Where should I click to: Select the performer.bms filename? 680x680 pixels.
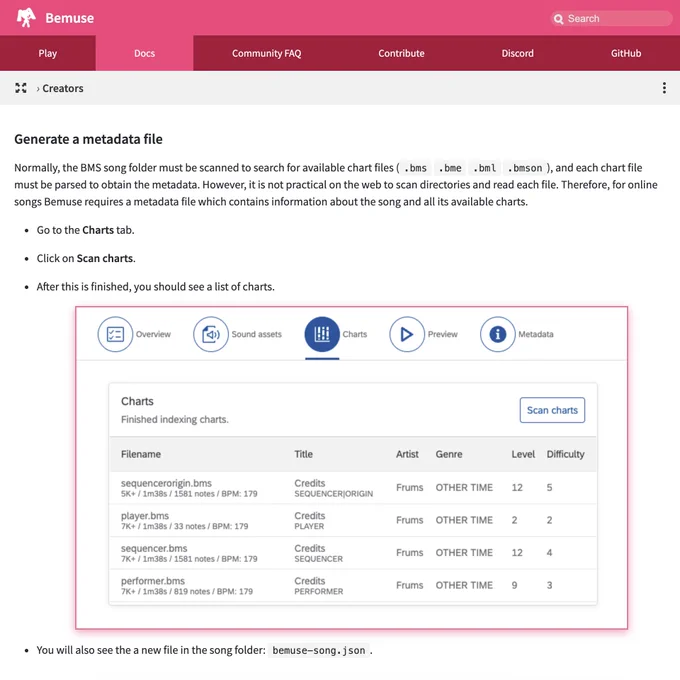click(x=153, y=581)
